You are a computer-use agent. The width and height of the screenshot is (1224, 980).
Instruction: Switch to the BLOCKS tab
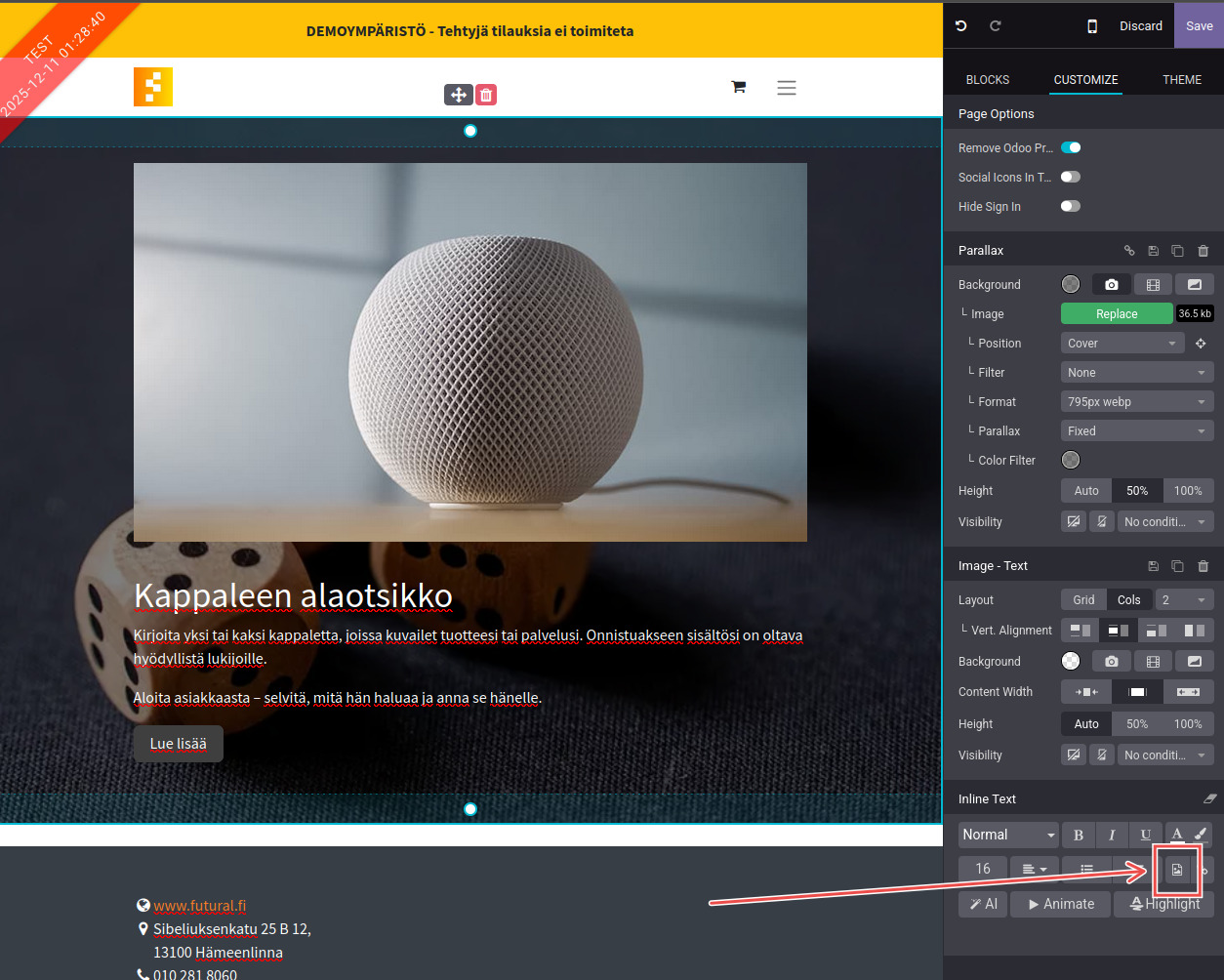tap(988, 80)
